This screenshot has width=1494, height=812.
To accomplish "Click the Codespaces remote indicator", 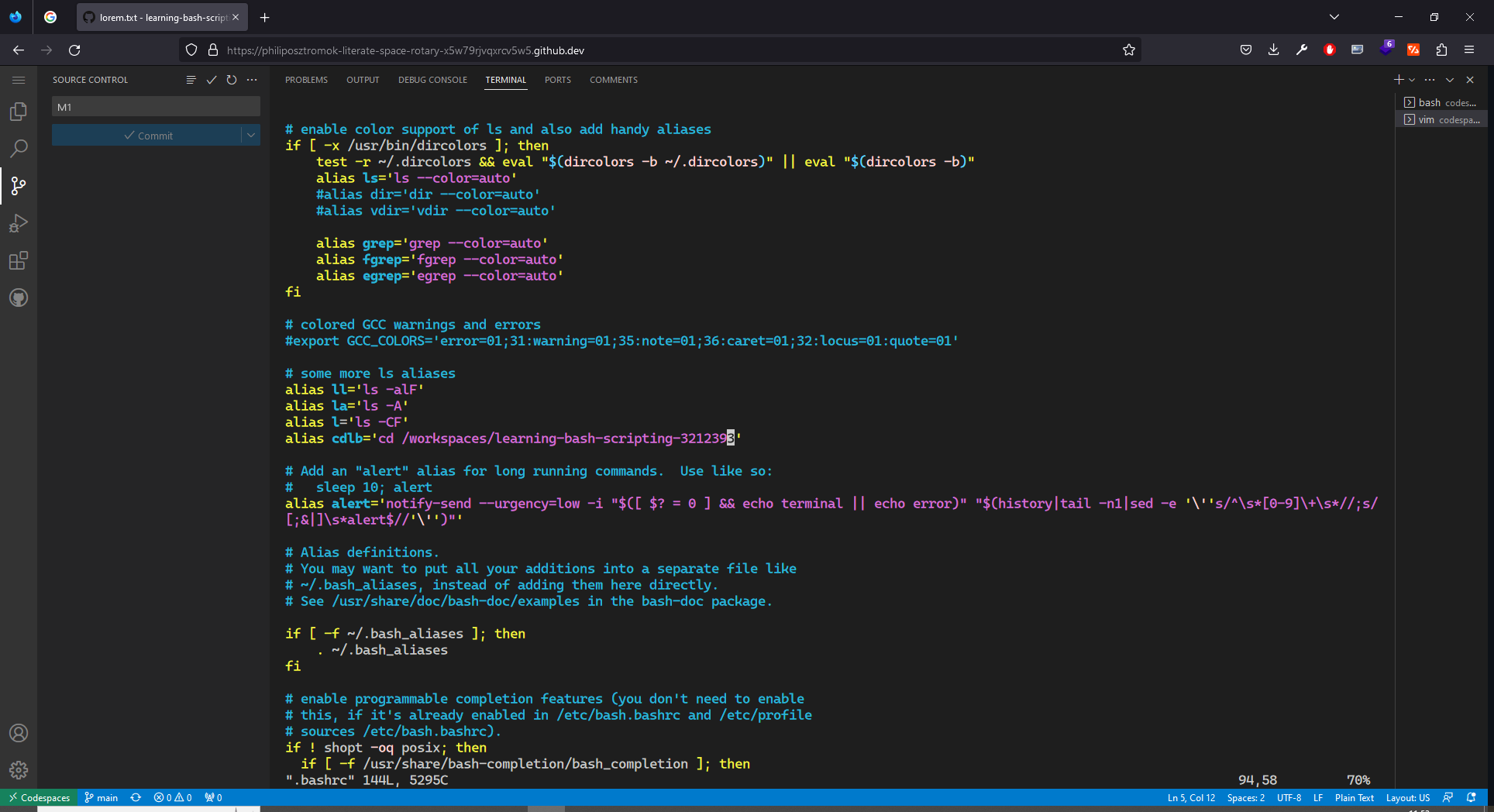I will click(x=39, y=797).
